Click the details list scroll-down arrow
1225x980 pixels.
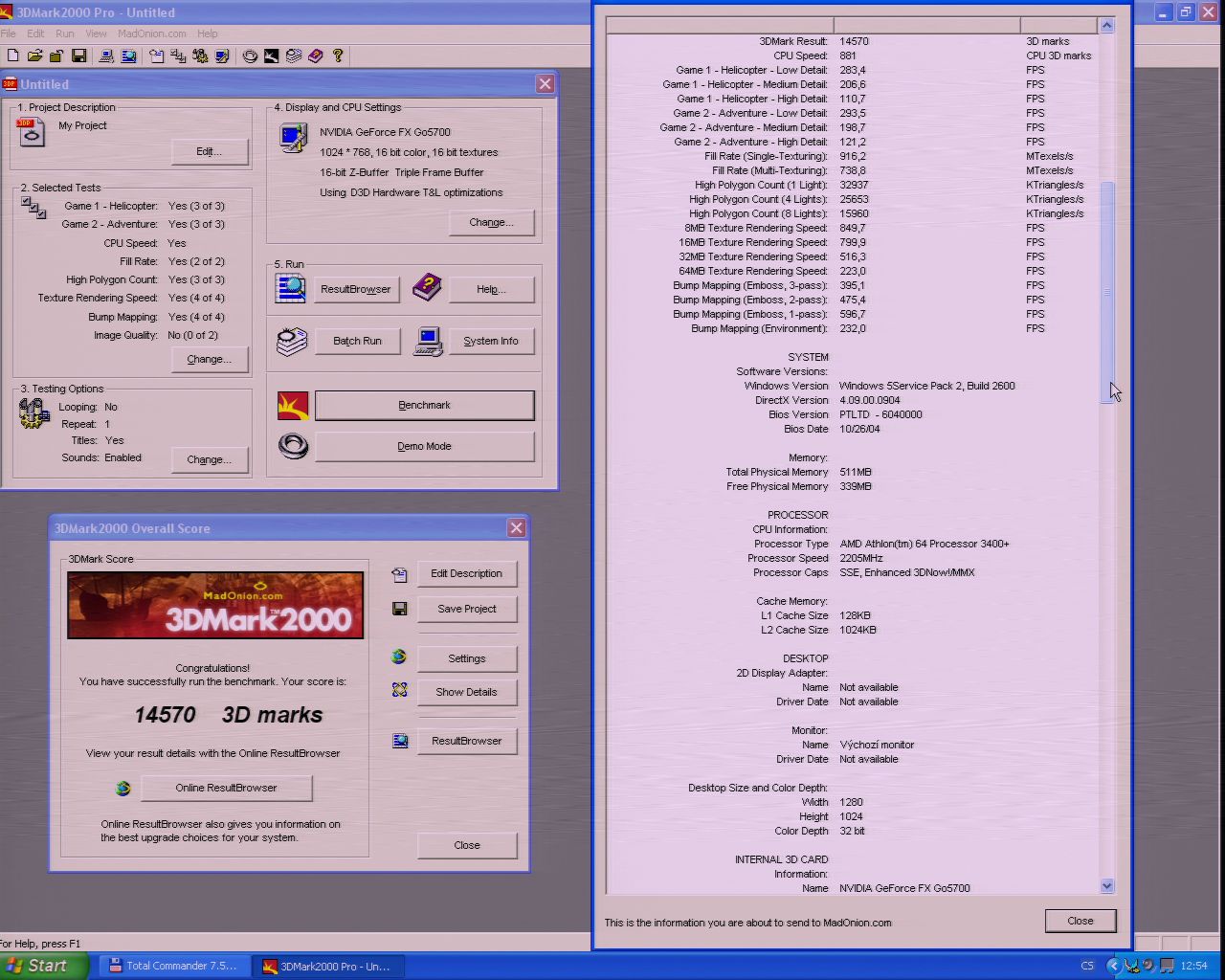coord(1106,886)
